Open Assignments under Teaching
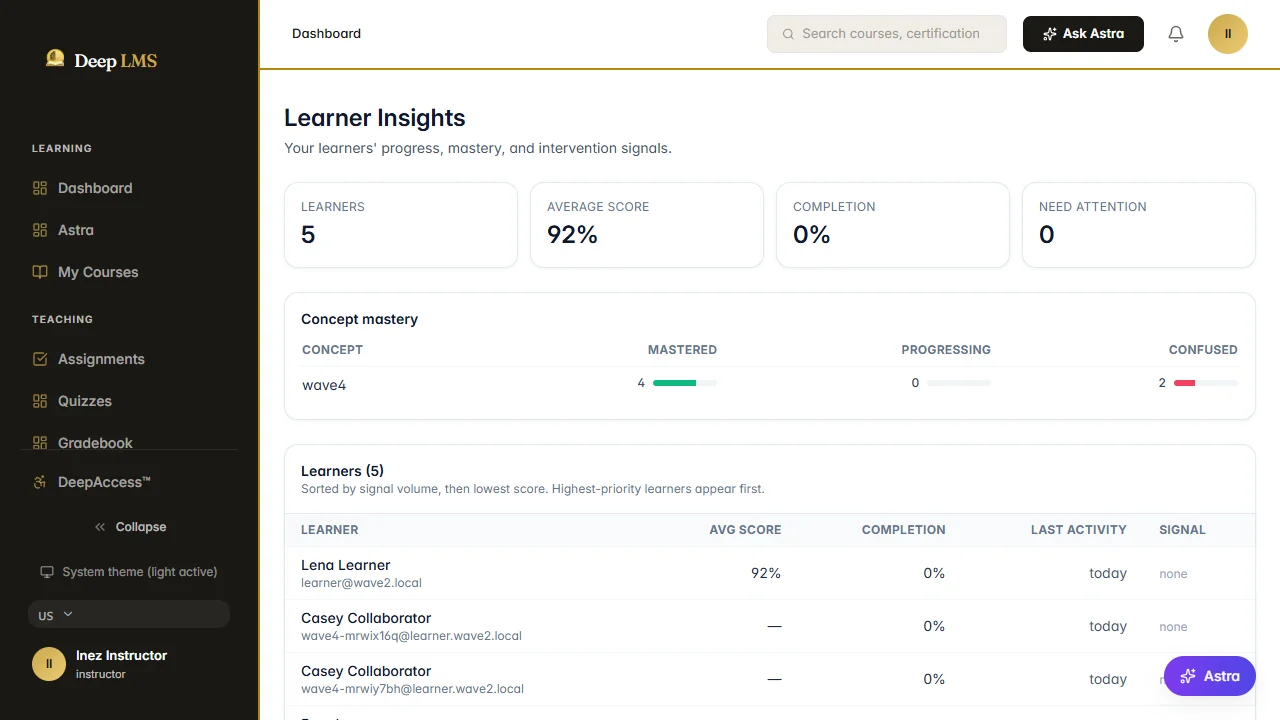 coord(129,359)
